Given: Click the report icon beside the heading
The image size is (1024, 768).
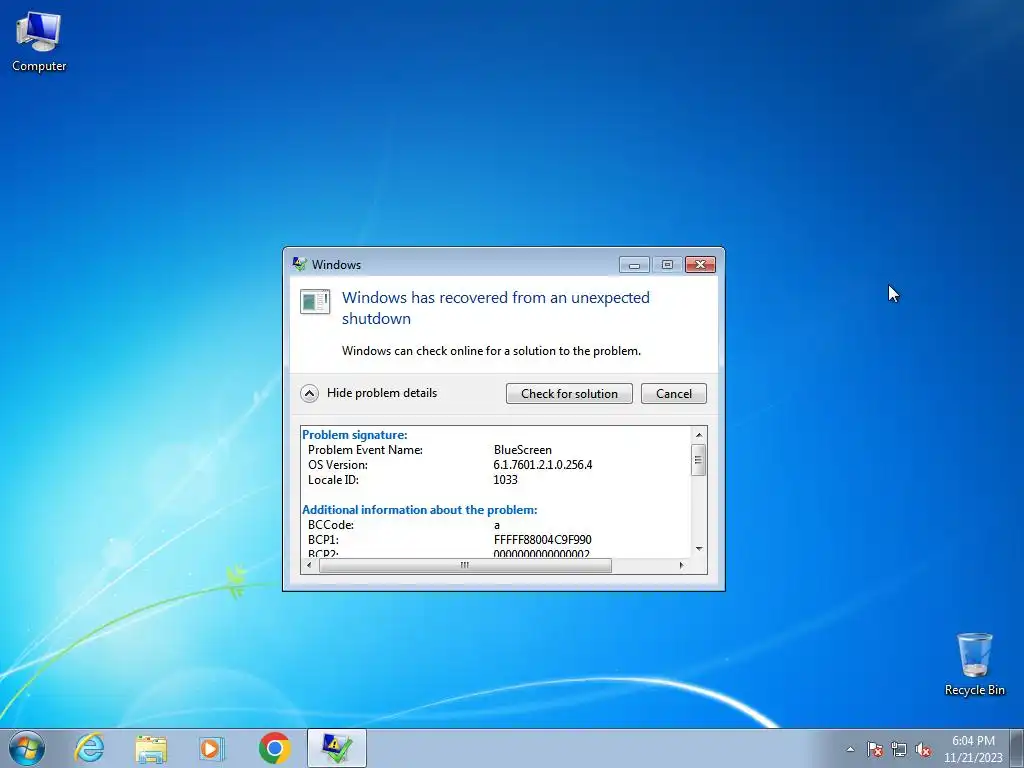Looking at the screenshot, I should pos(315,302).
